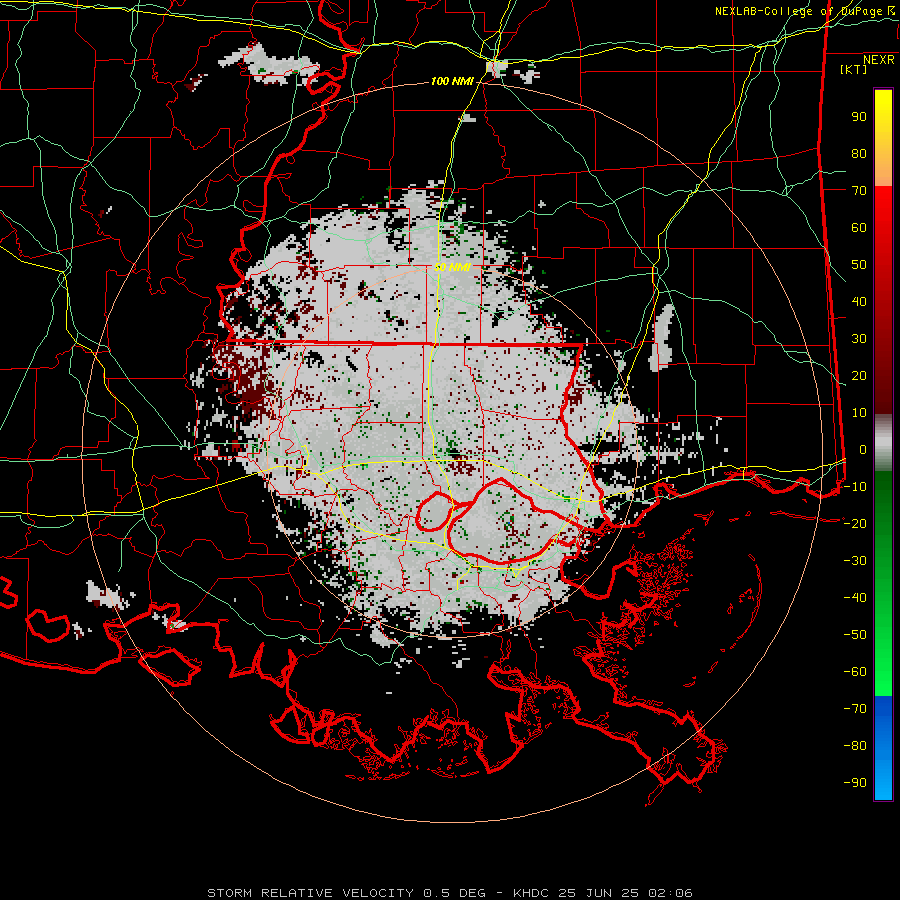
Task: Select the 70 value on velocity scale
Action: [859, 191]
